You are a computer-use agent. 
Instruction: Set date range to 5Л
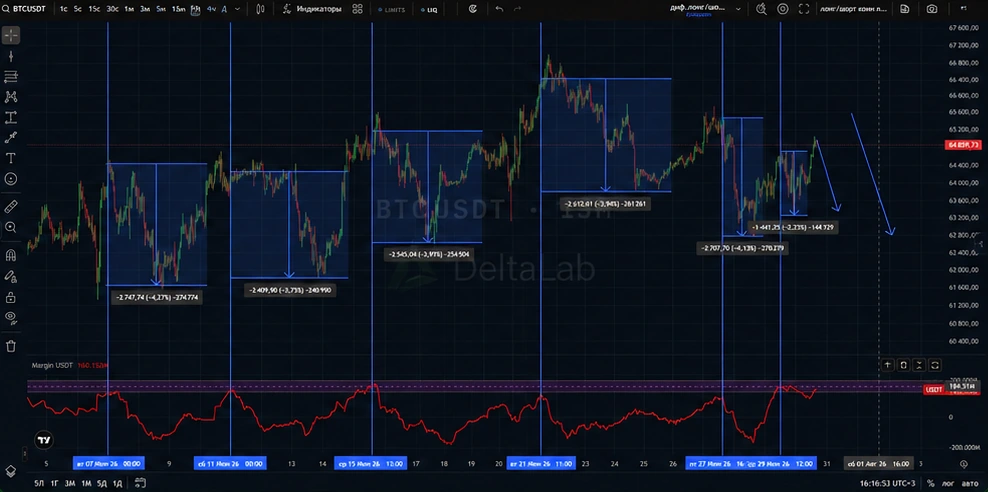39,484
